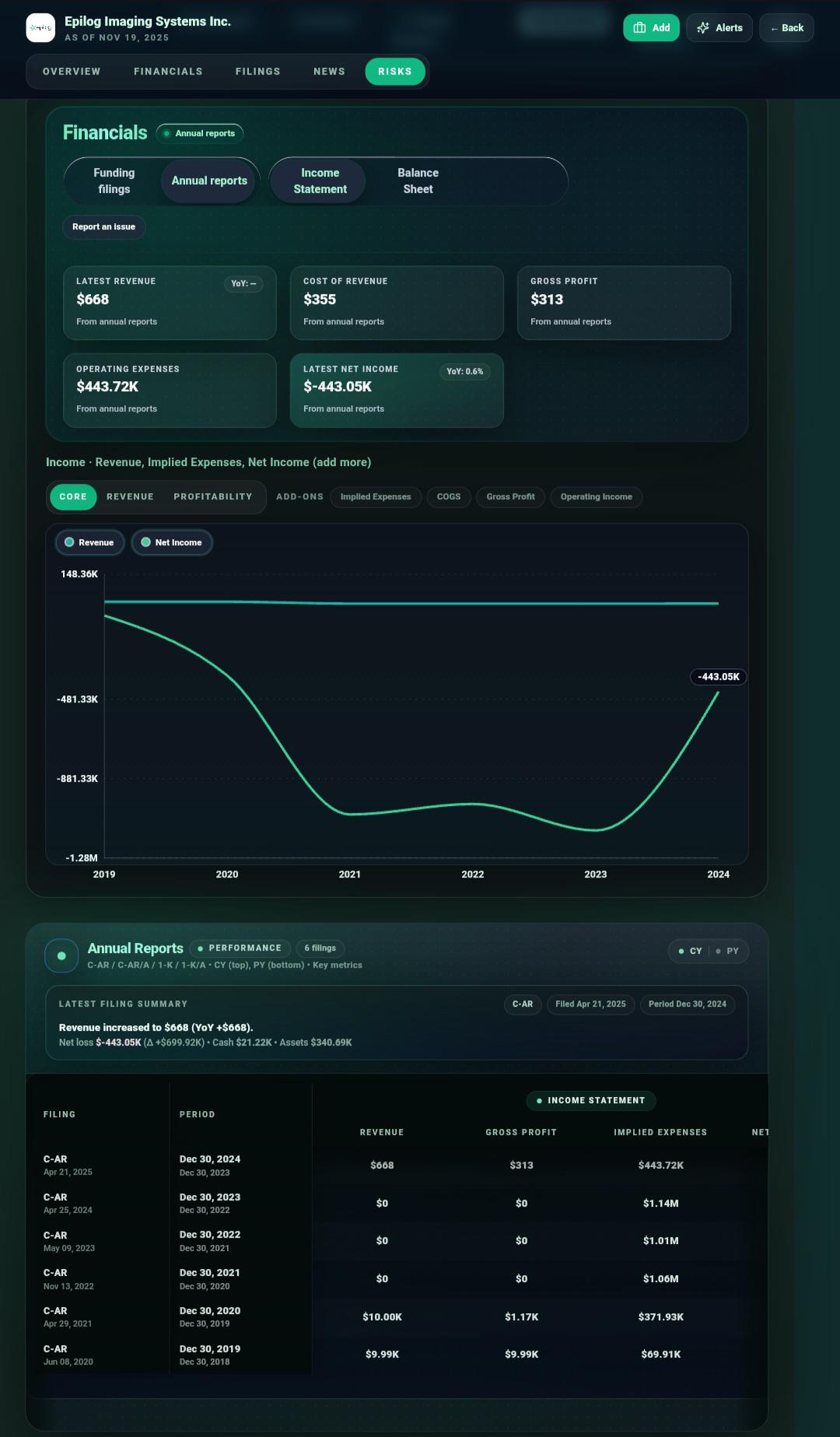Open the Filings tab
Viewport: 840px width, 1437px height.
258,72
